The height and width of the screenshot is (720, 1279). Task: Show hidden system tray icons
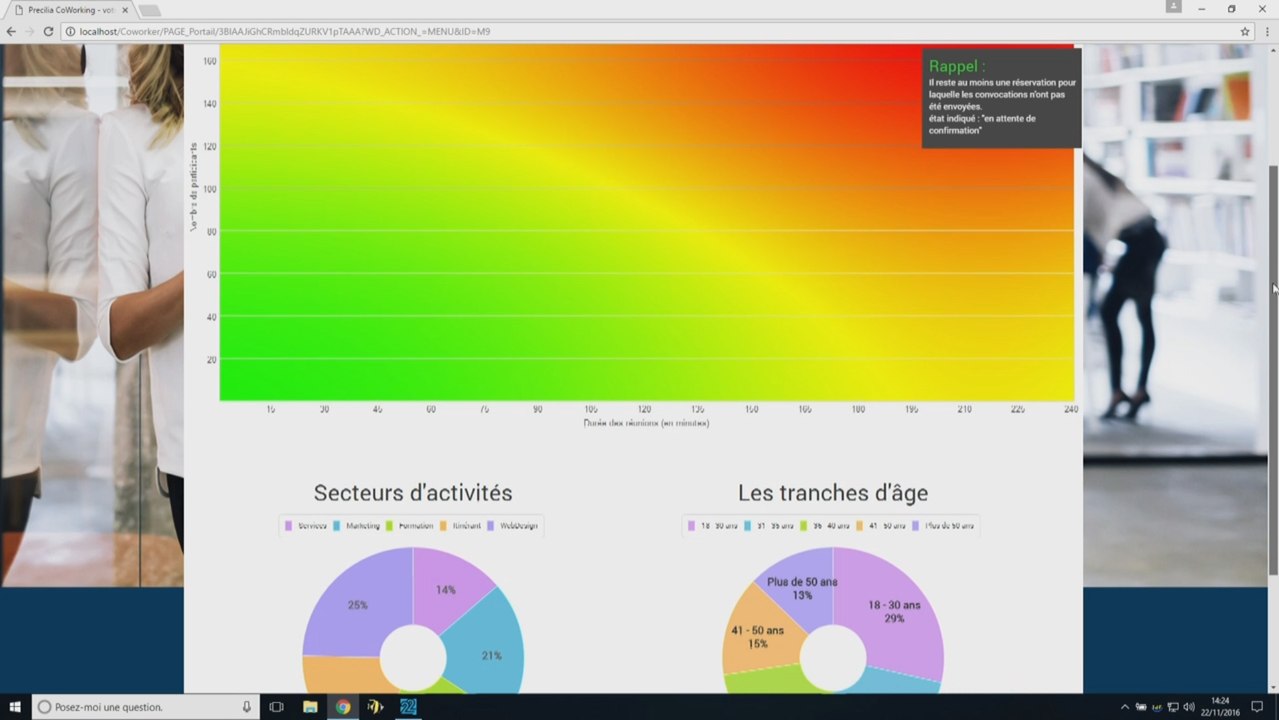[x=1124, y=707]
